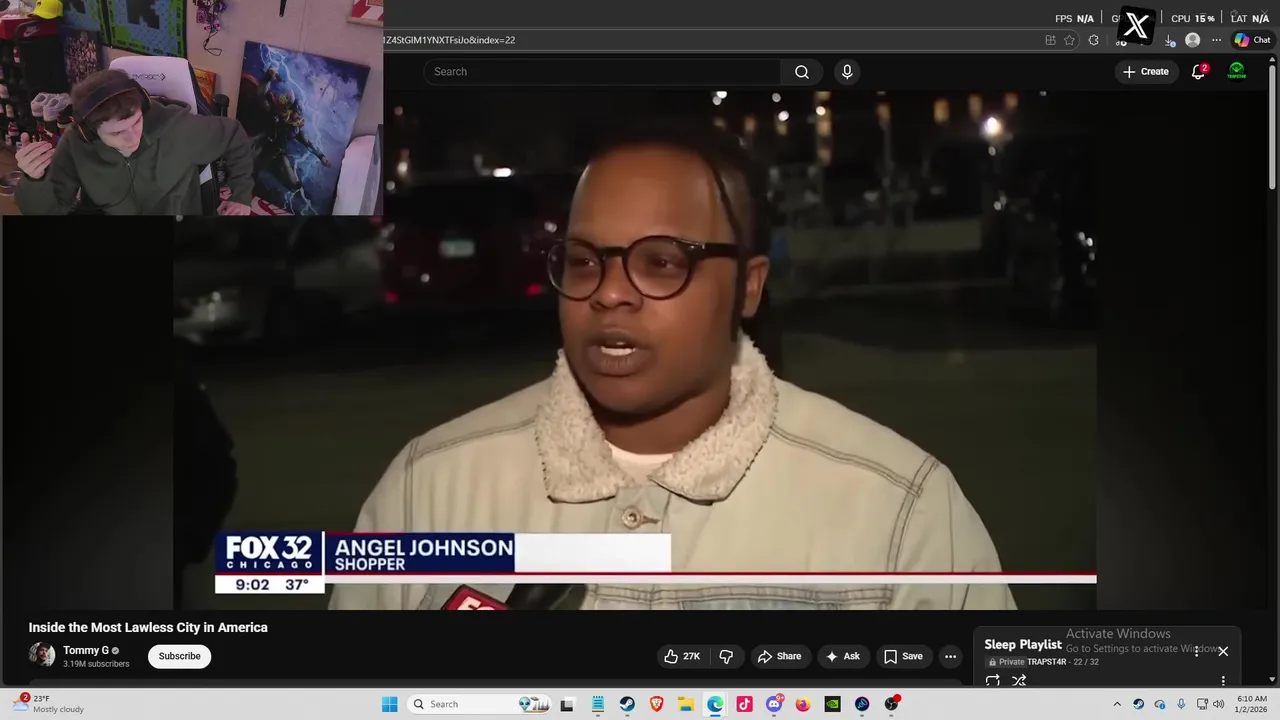
Task: Open Steam from the taskbar
Action: pyautogui.click(x=627, y=704)
